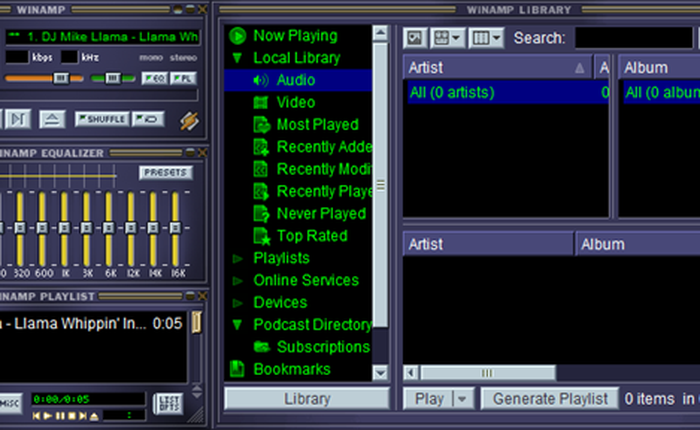Toggle windowshade mode on the Equalizer title bar
This screenshot has height=430, width=700.
pos(190,153)
